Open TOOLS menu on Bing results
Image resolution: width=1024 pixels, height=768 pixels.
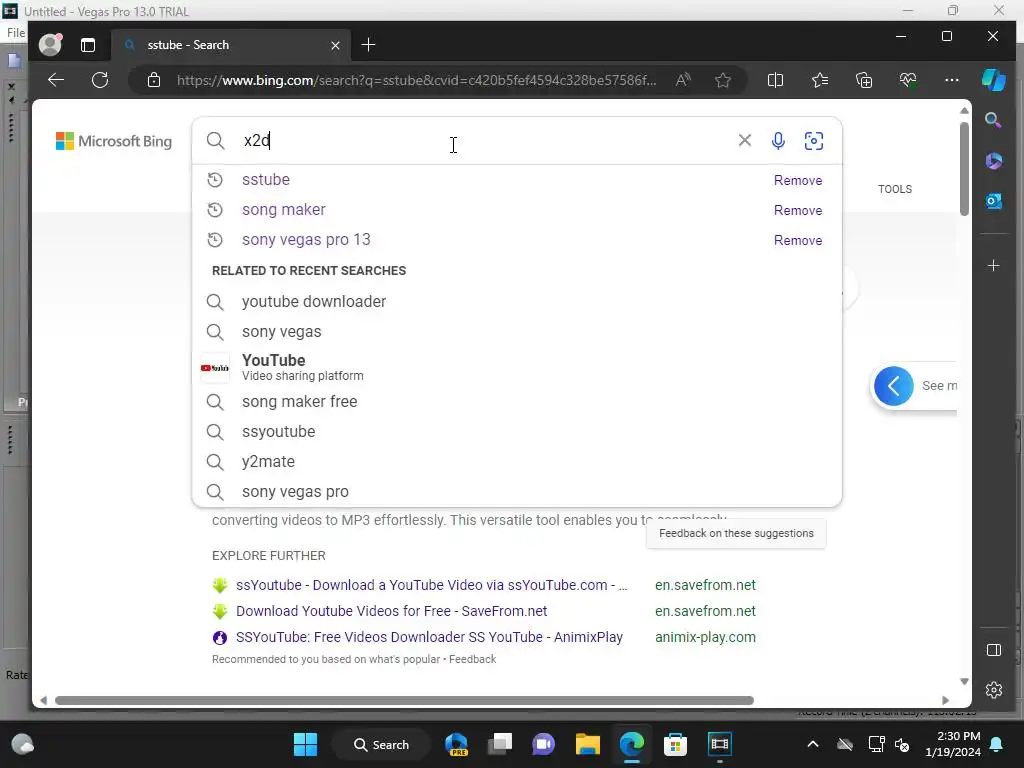(895, 189)
